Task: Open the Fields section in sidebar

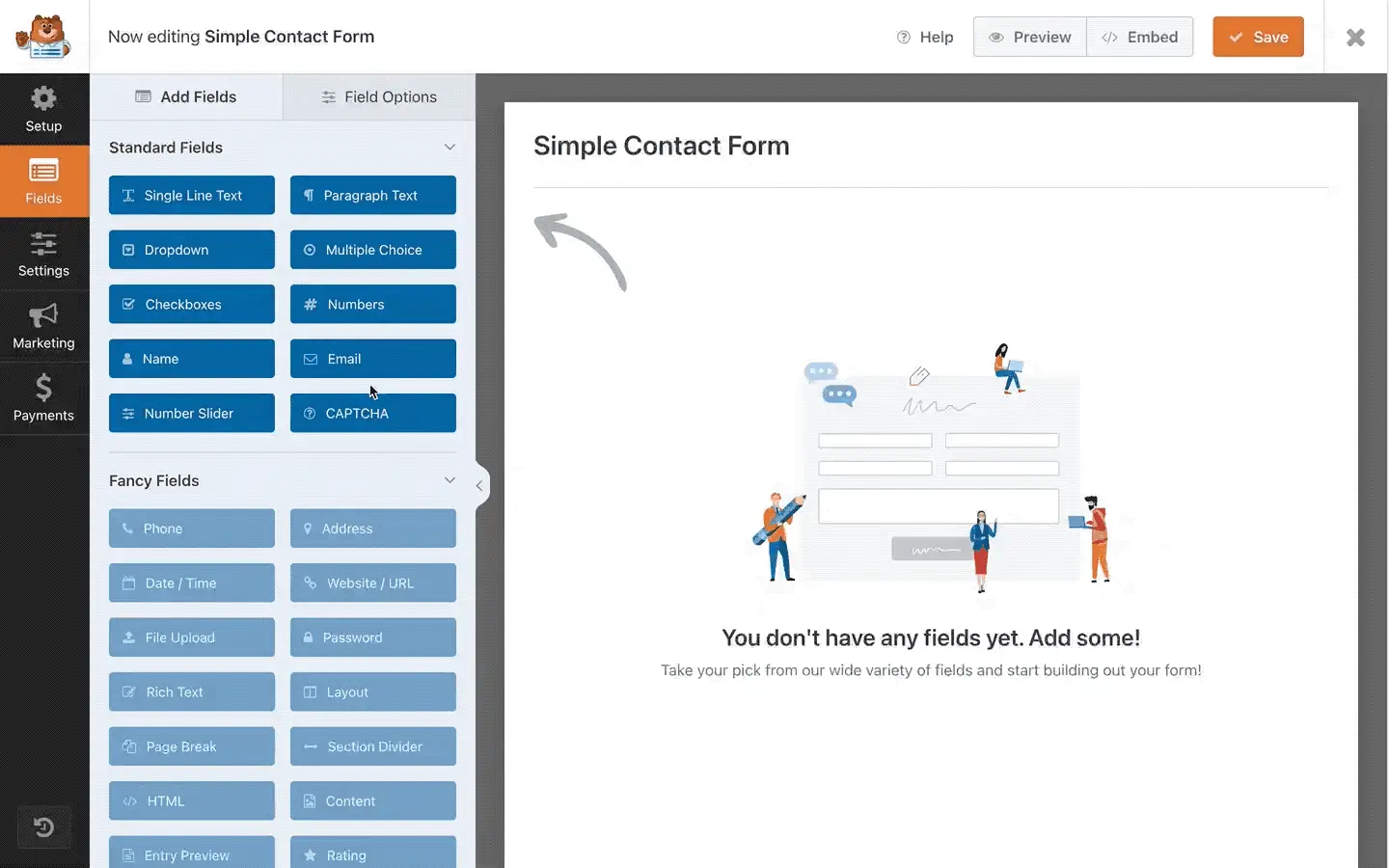Action: [x=44, y=181]
